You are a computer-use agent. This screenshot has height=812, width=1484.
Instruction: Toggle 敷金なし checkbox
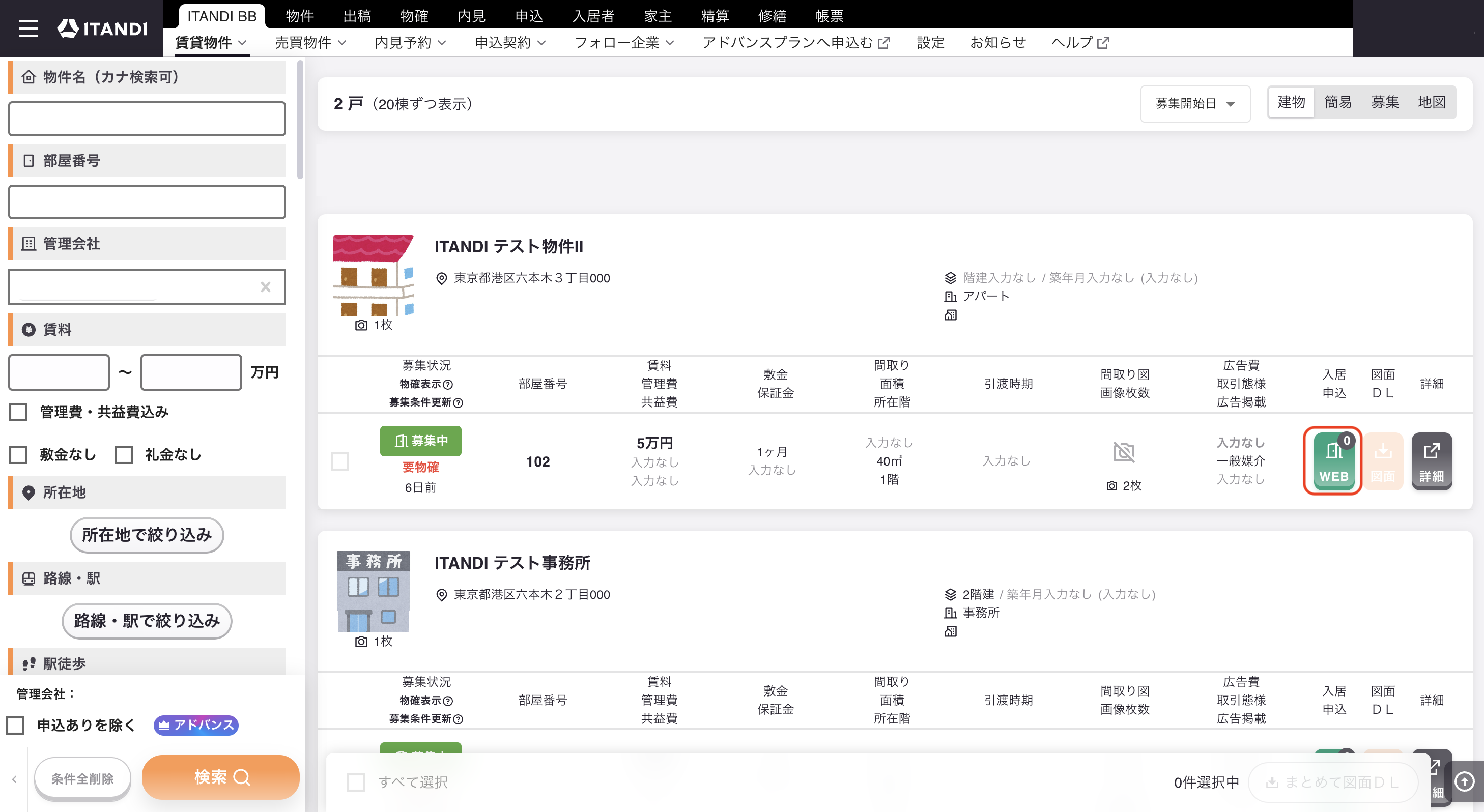18,454
